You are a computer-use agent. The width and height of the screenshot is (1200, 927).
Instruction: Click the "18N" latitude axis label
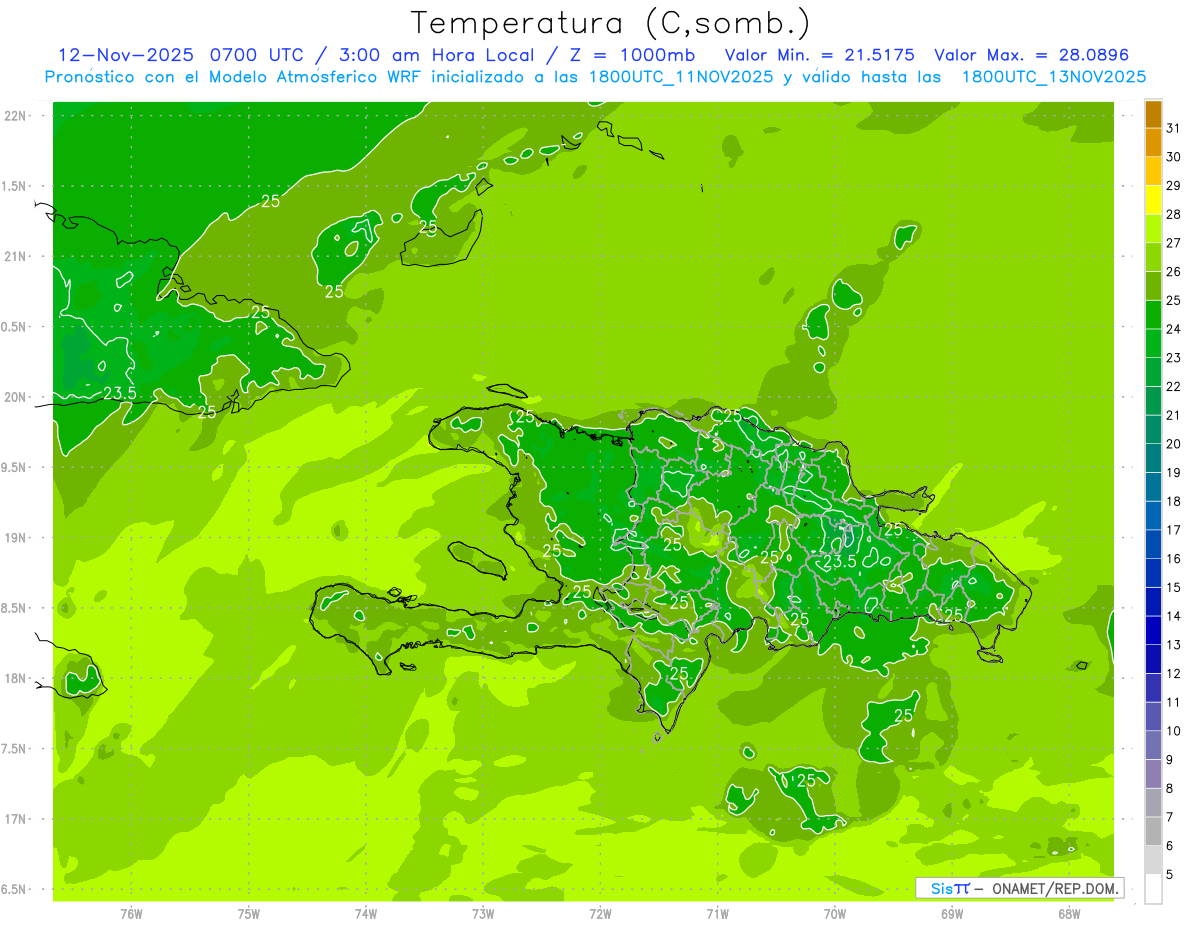tap(14, 678)
